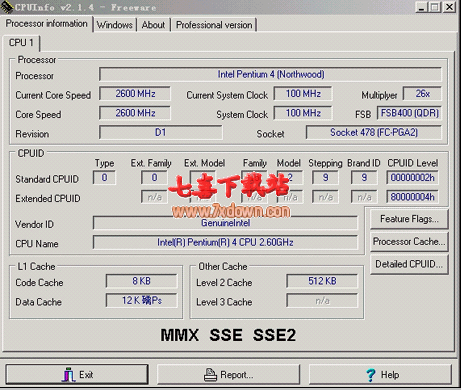
Task: Click the CPUInfo chip icon in title bar
Action: 7,7
